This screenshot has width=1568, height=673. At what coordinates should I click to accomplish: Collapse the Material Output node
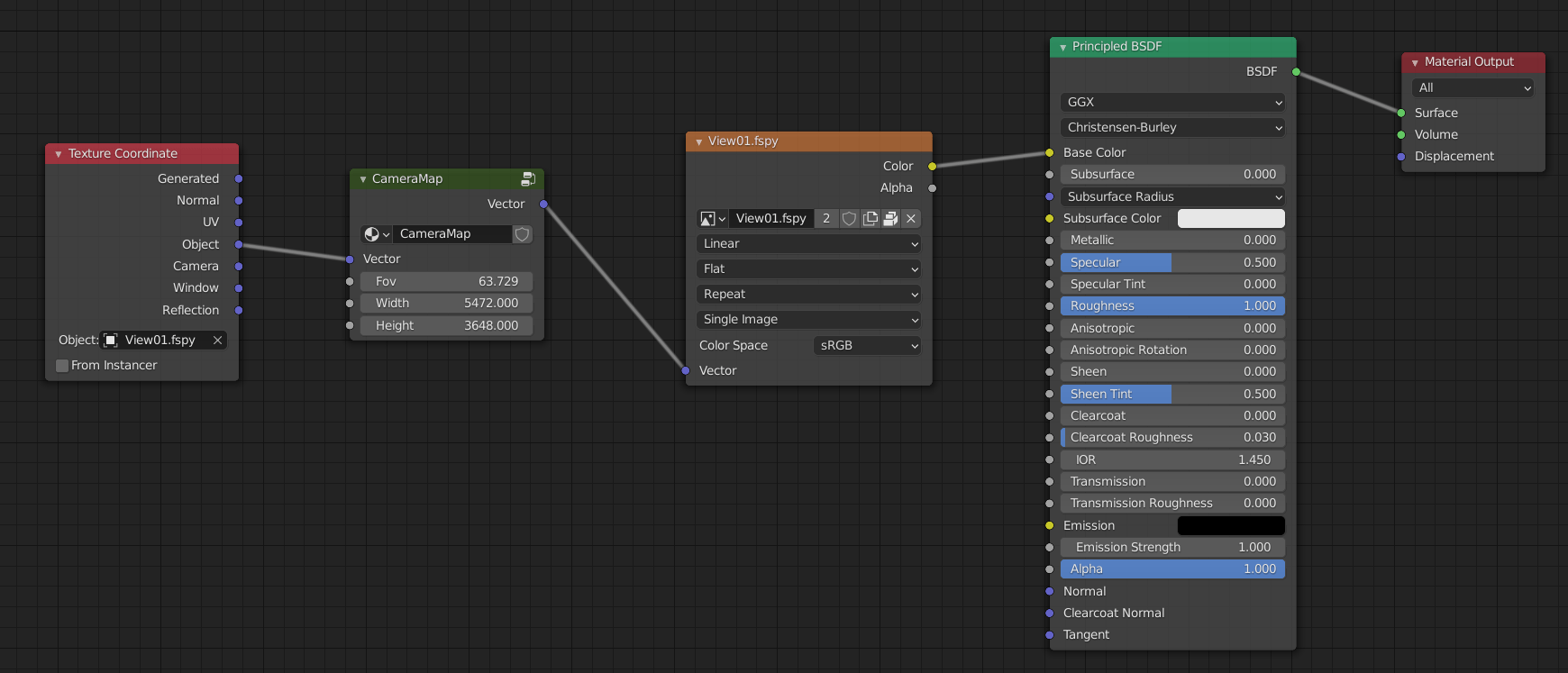(1416, 62)
